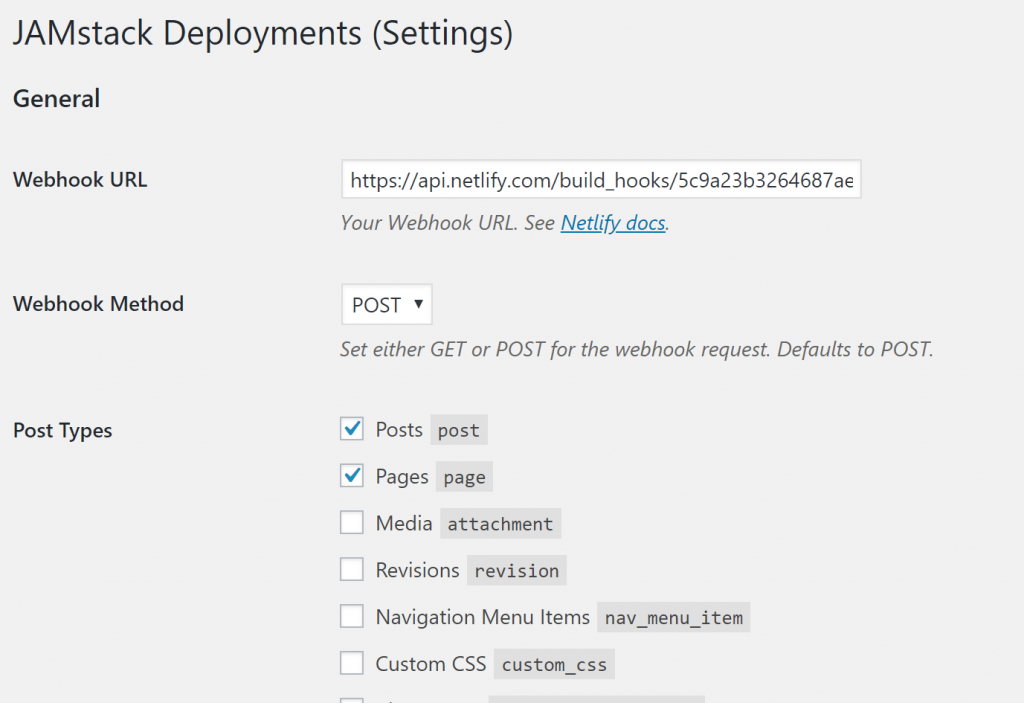The image size is (1024, 703).
Task: Click the 'Webhook Method' field label
Action: point(98,304)
